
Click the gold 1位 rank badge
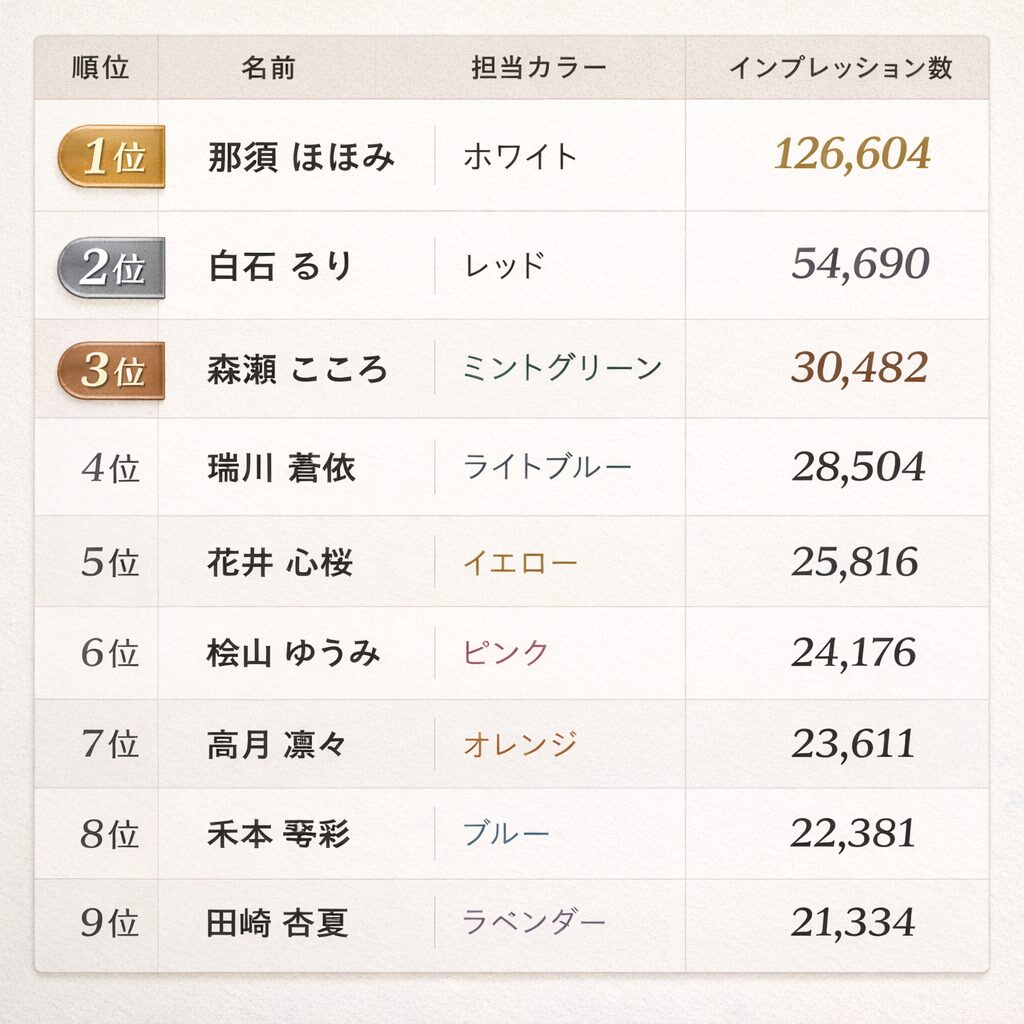(111, 157)
